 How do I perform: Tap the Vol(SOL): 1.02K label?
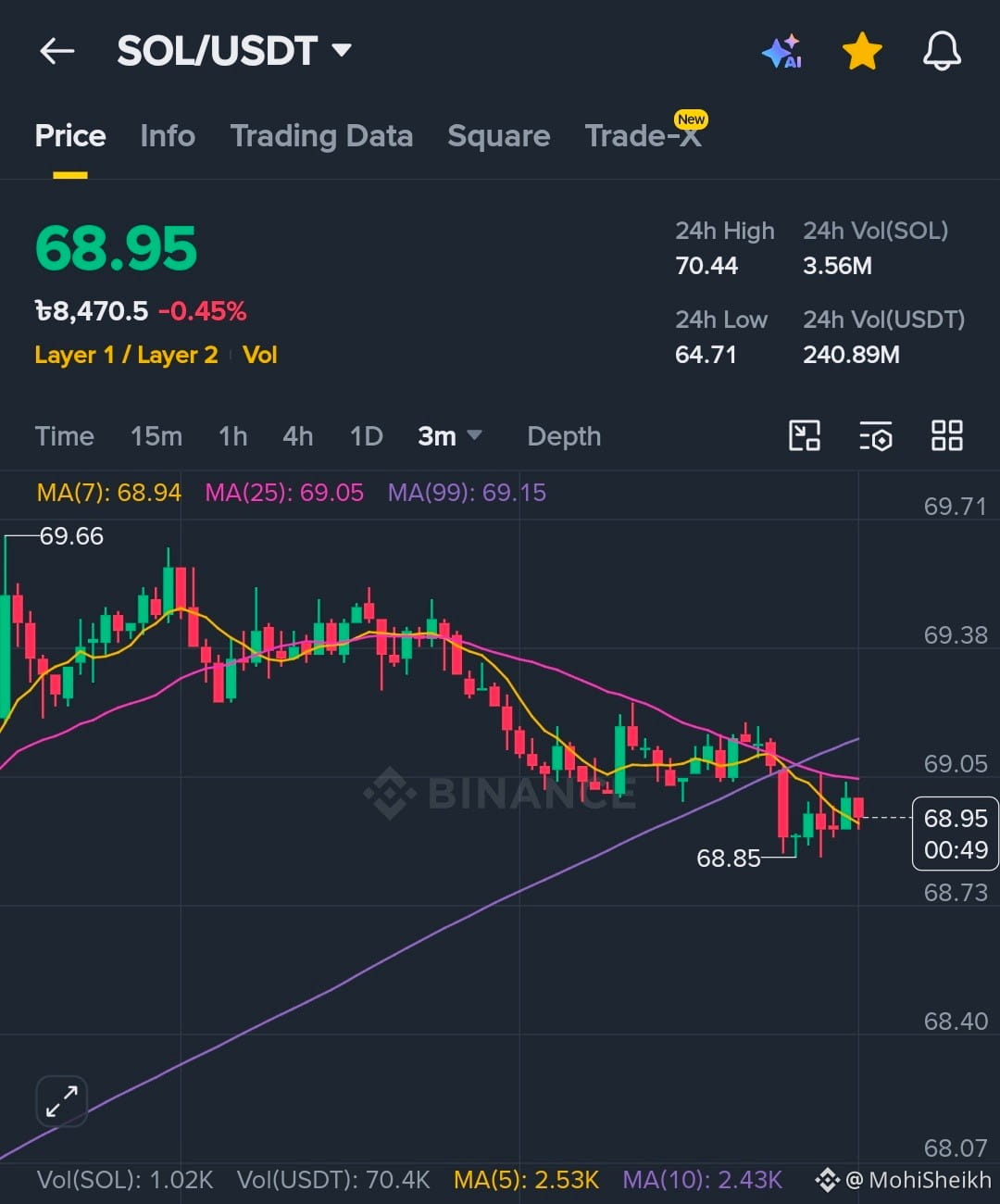point(125,1180)
